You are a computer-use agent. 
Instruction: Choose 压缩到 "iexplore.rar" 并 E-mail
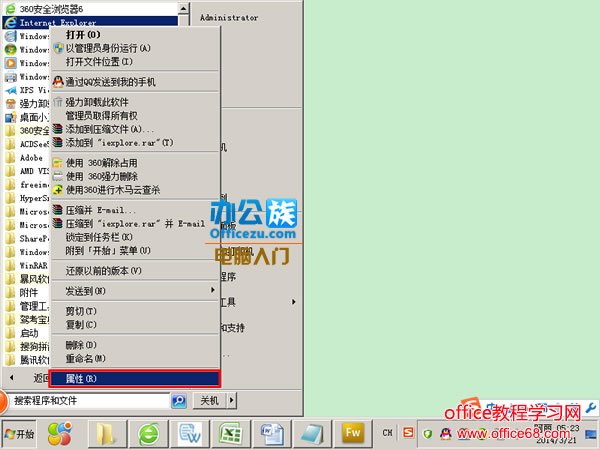[x=135, y=223]
